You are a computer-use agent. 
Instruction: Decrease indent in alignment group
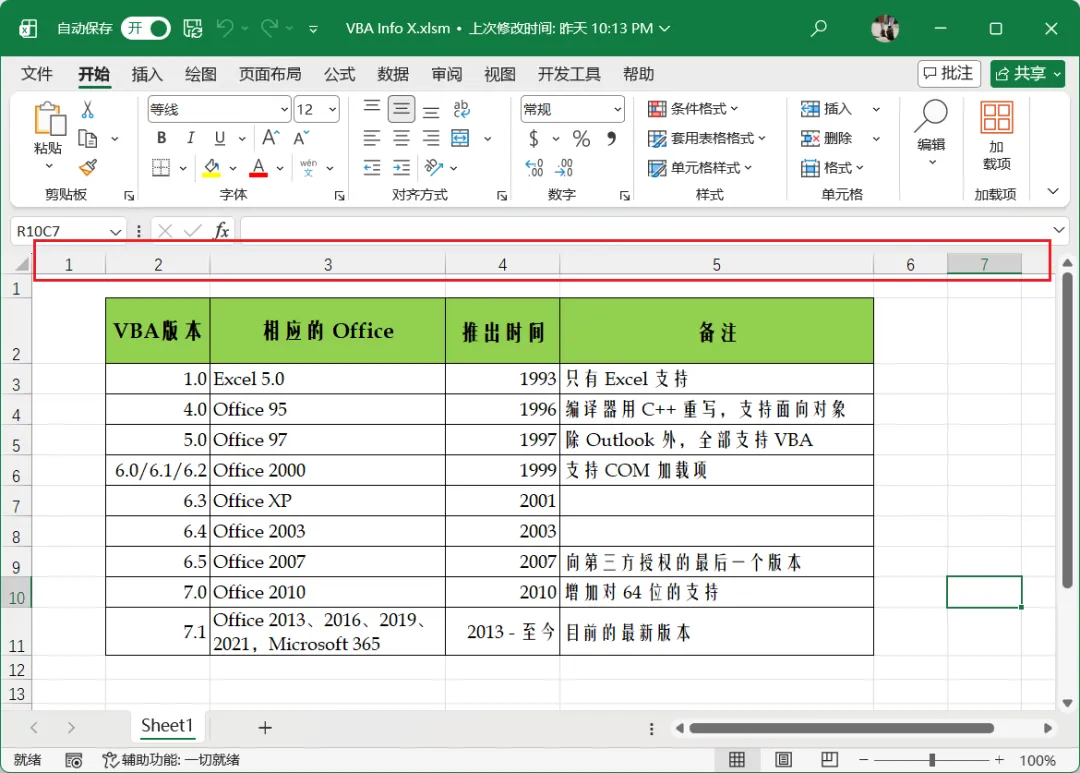372,167
